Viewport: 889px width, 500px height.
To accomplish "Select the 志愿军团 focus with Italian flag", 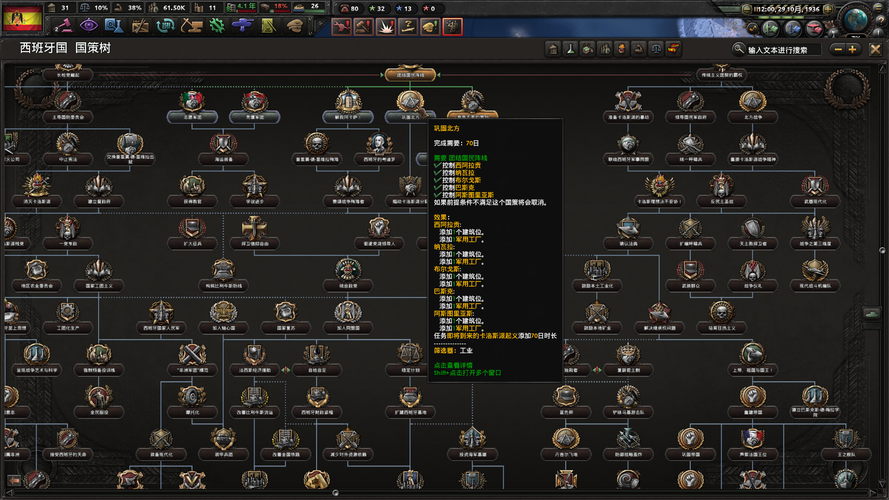I will pyautogui.click(x=192, y=108).
